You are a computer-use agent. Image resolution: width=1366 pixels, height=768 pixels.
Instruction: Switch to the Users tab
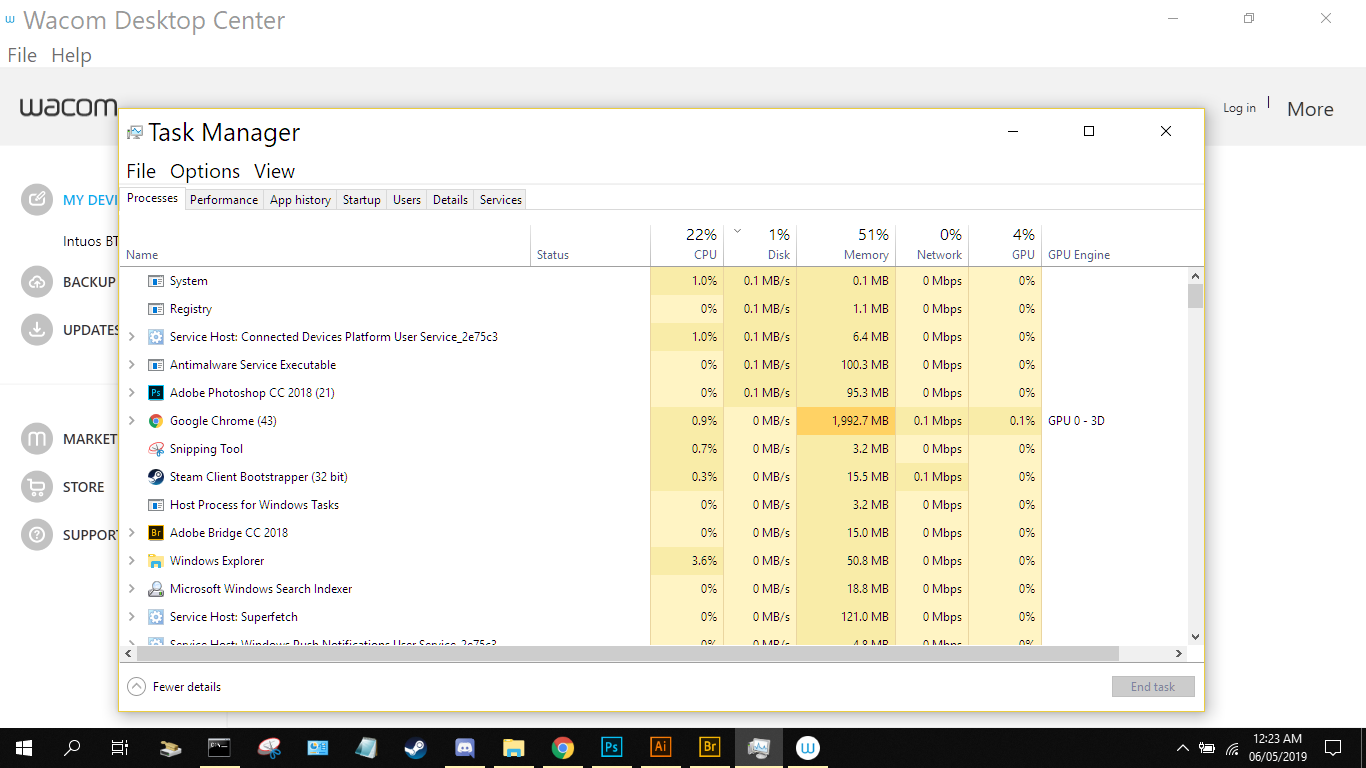(x=407, y=200)
